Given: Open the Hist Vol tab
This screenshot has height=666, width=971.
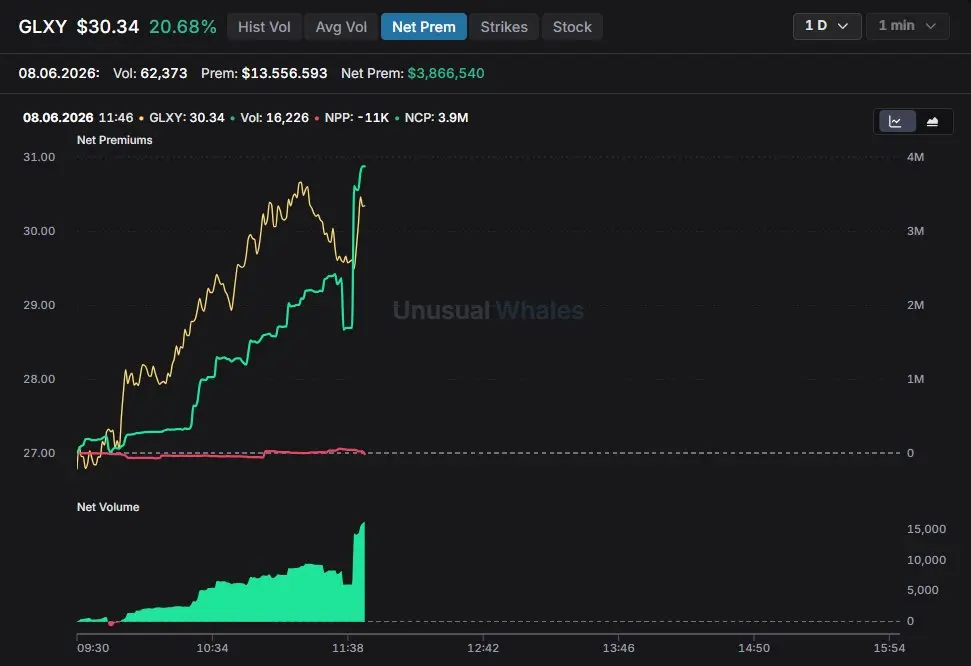Looking at the screenshot, I should click(264, 27).
